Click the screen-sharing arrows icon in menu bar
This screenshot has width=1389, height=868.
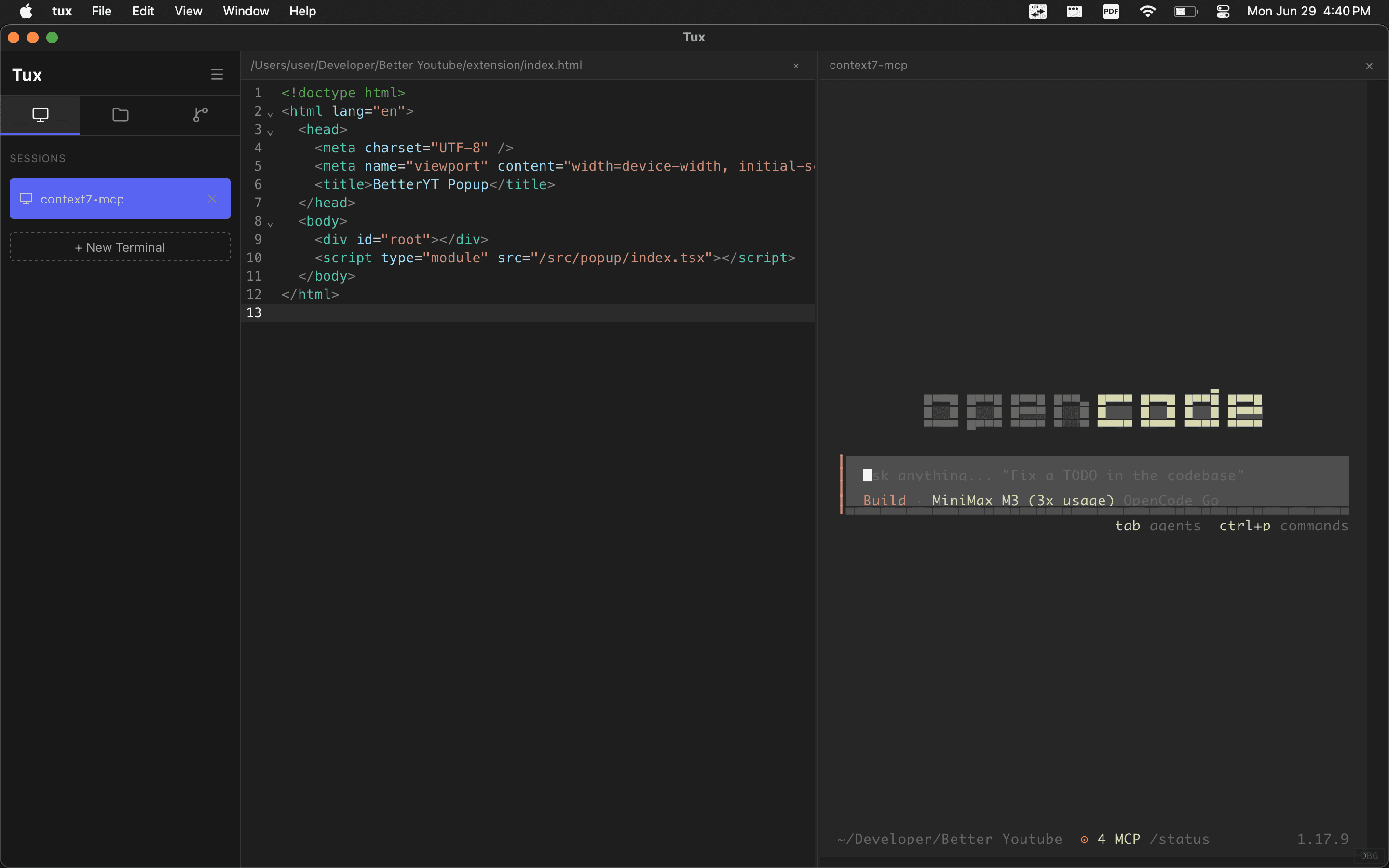tap(1037, 11)
